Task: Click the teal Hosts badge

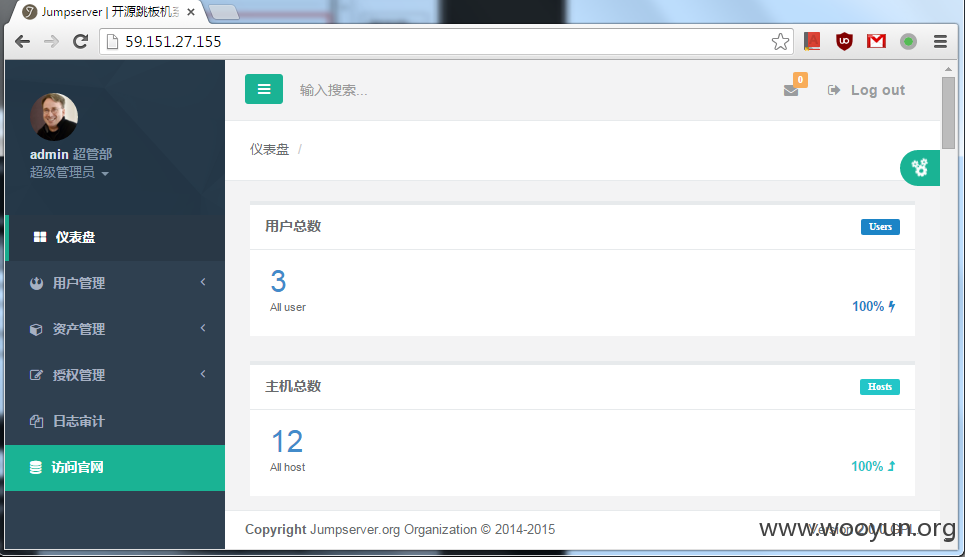Action: 879,387
